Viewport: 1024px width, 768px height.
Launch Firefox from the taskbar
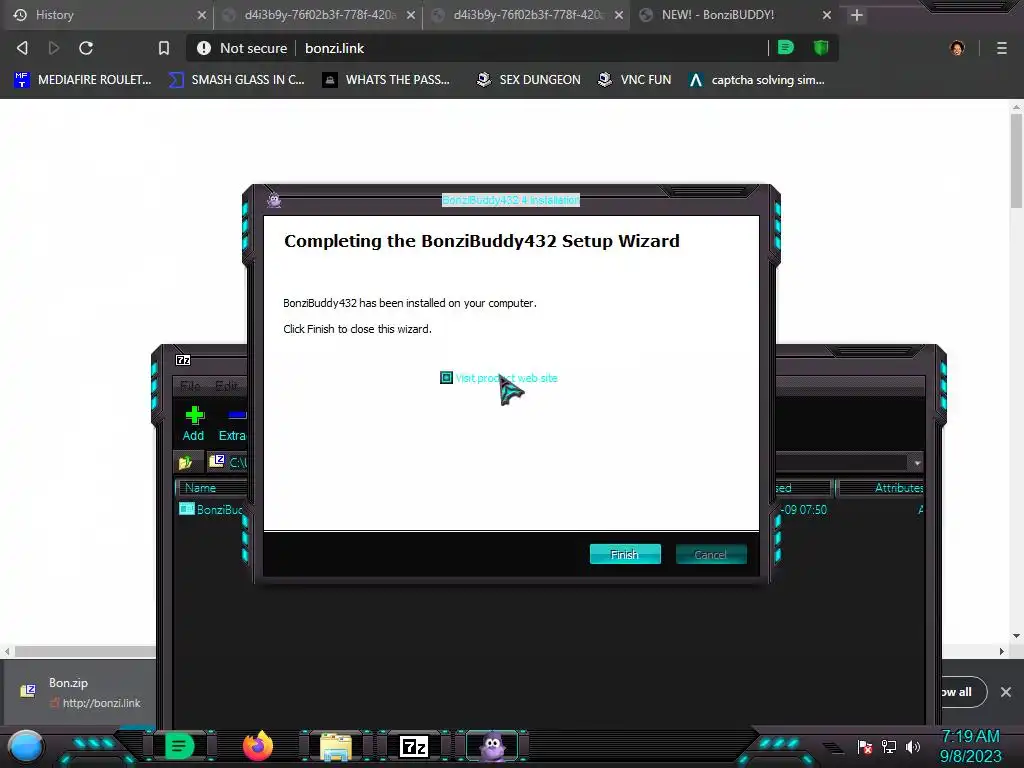click(x=258, y=746)
